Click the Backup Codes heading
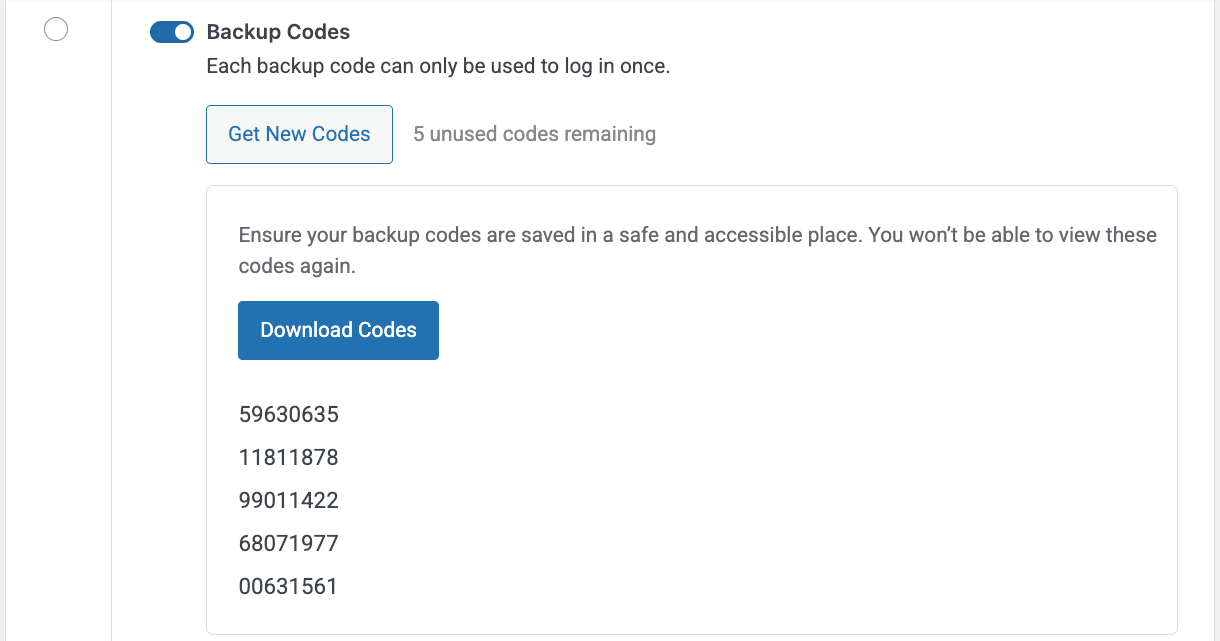The height and width of the screenshot is (641, 1220). pos(277,31)
